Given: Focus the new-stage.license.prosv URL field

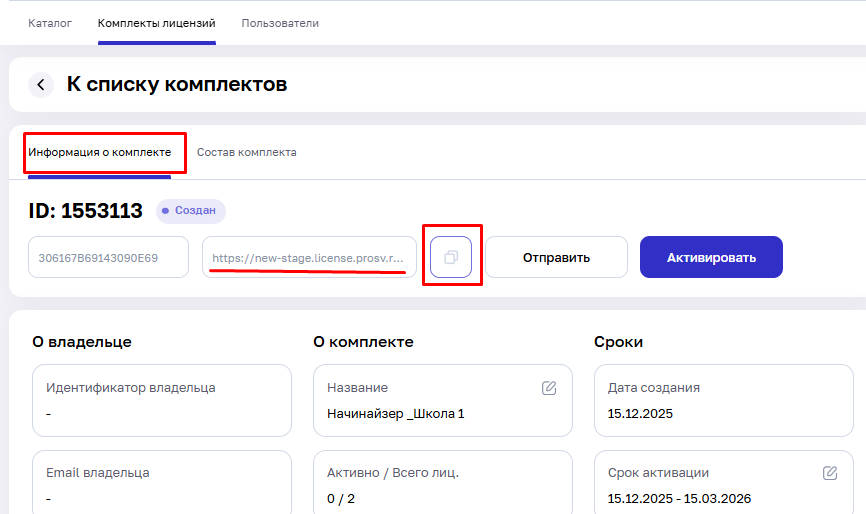Looking at the screenshot, I should coord(309,257).
